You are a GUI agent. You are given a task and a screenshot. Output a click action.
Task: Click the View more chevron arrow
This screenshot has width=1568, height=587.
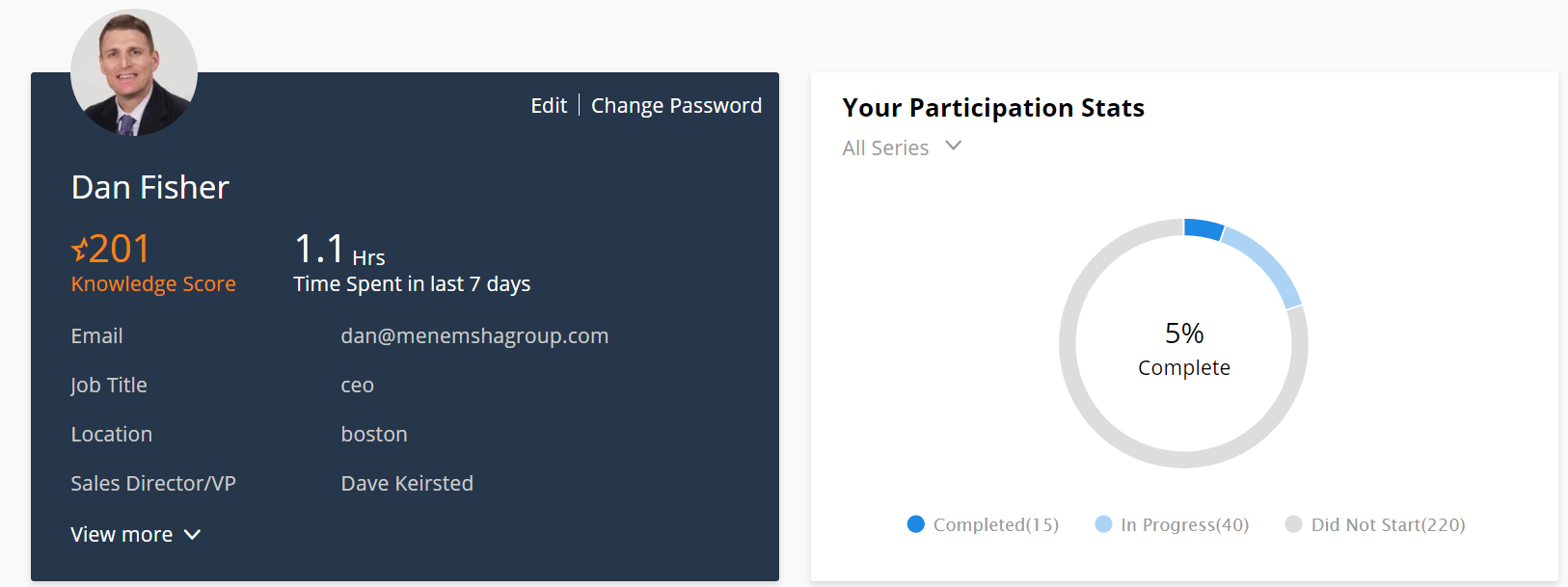[192, 535]
